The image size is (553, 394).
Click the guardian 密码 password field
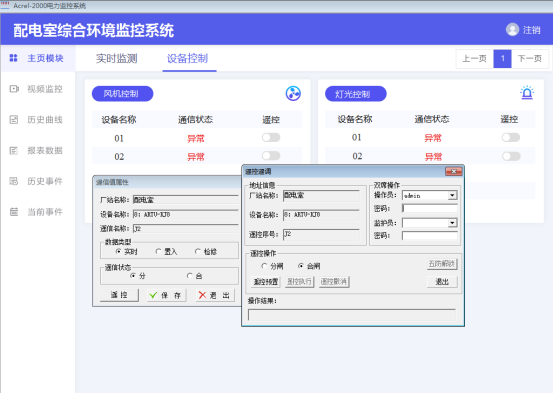430,235
